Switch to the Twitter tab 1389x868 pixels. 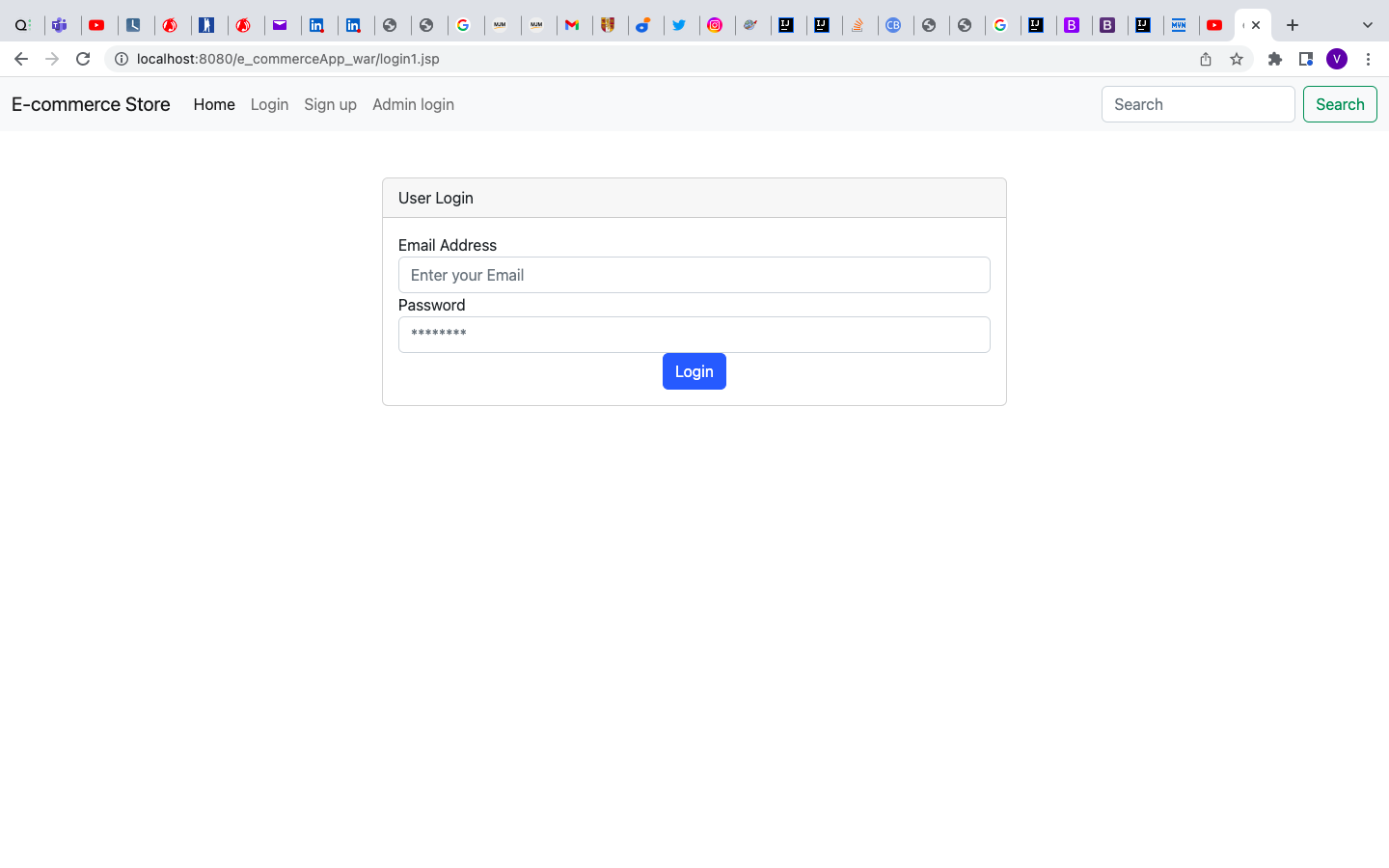click(679, 25)
